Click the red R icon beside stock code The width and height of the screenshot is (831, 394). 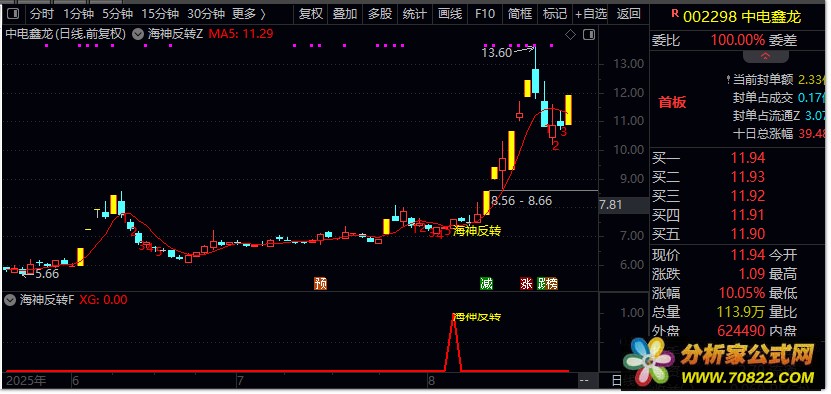675,14
